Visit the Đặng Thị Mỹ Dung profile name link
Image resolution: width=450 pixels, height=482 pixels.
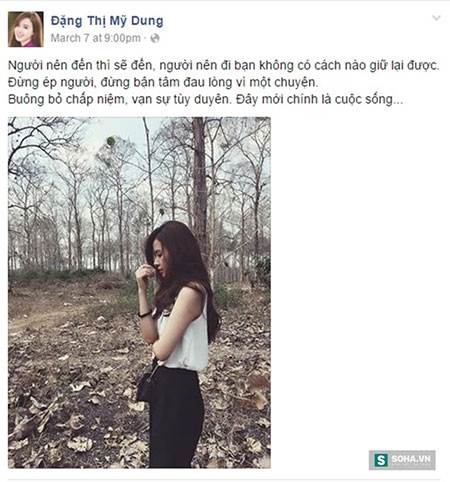pyautogui.click(x=107, y=21)
